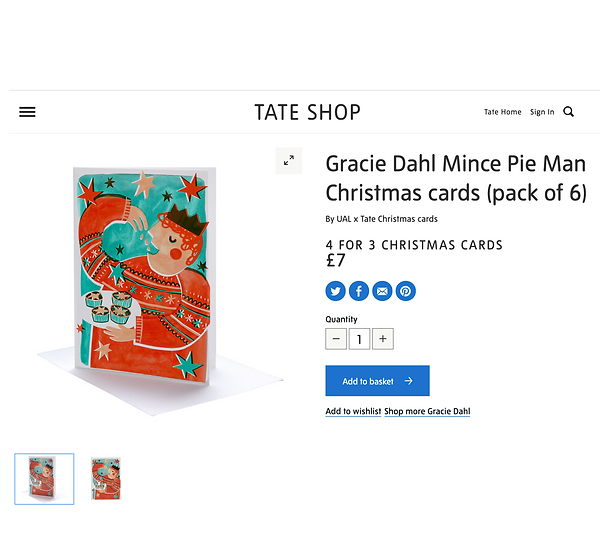The image size is (600, 536).
Task: Click the main Mince Pie Man card image
Action: coord(145,275)
